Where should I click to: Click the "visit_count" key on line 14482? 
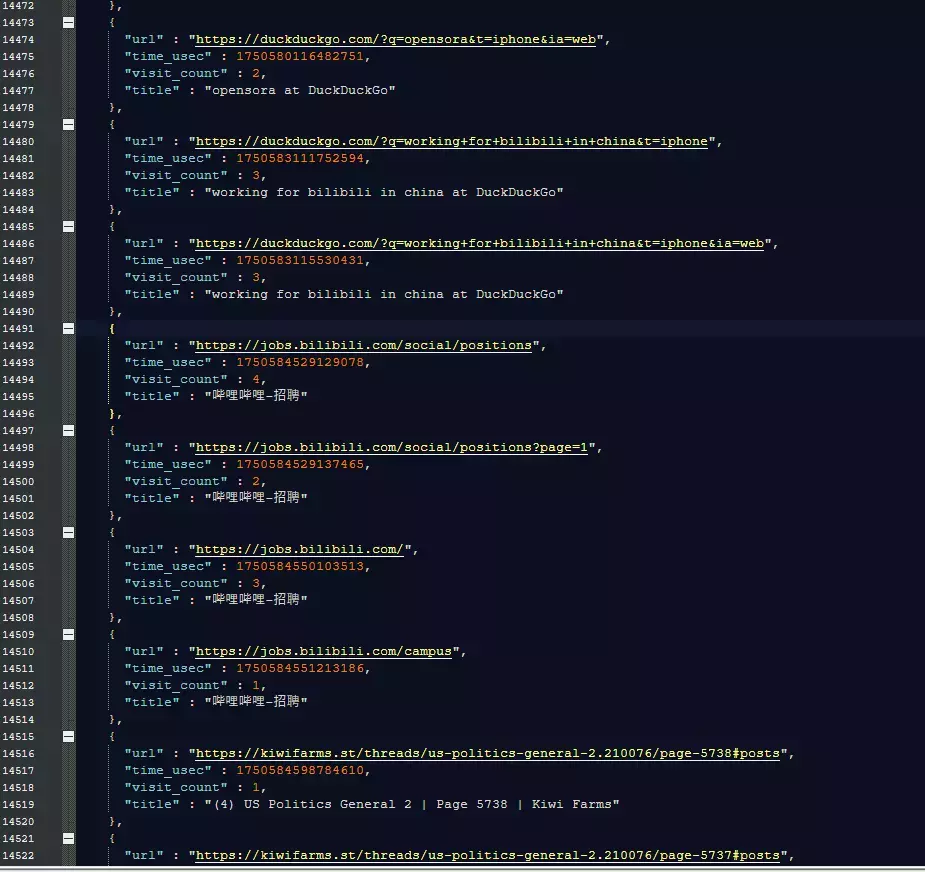click(x=176, y=176)
